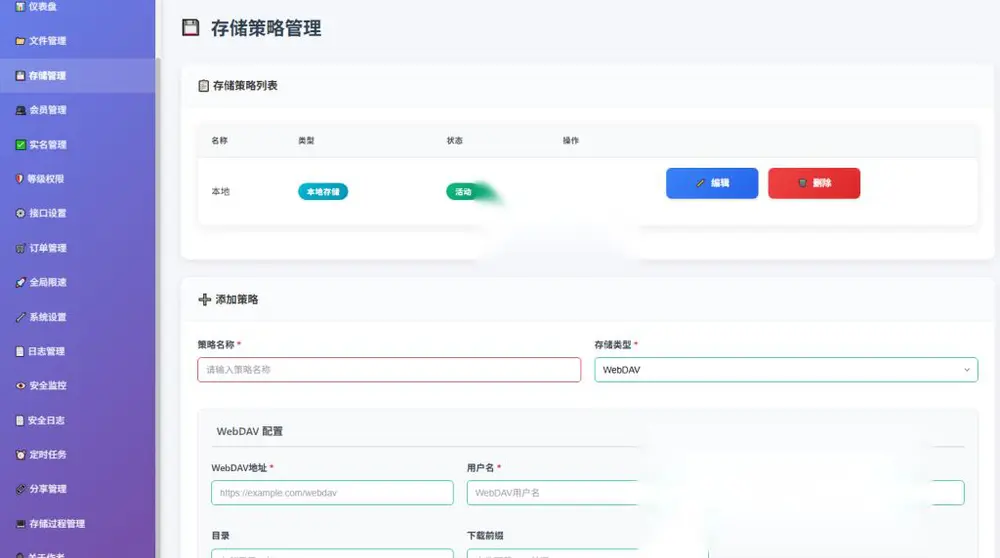Image resolution: width=1000 pixels, height=558 pixels.
Task: Click the 本地存储 type badge
Action: click(323, 191)
